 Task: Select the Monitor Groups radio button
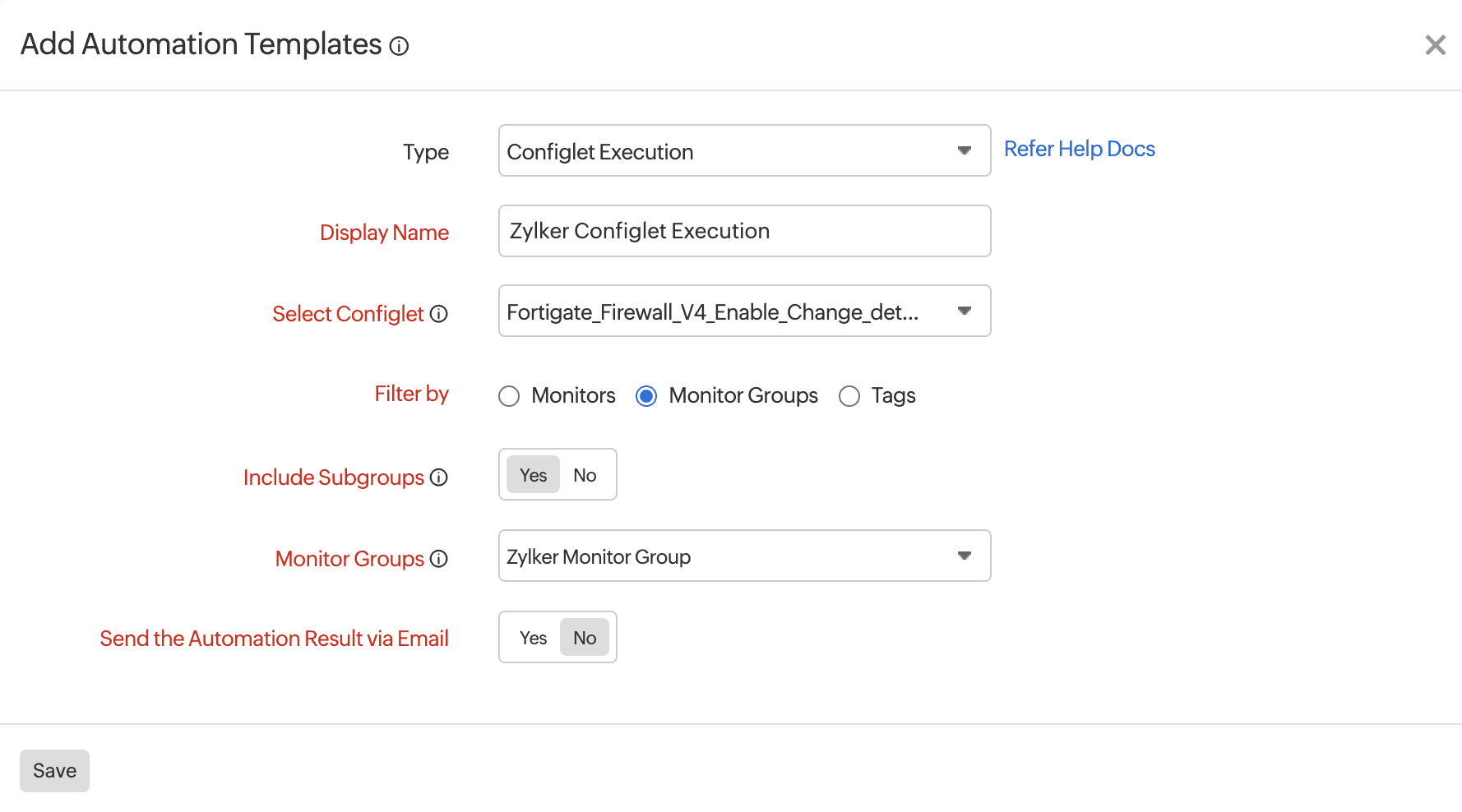[646, 396]
